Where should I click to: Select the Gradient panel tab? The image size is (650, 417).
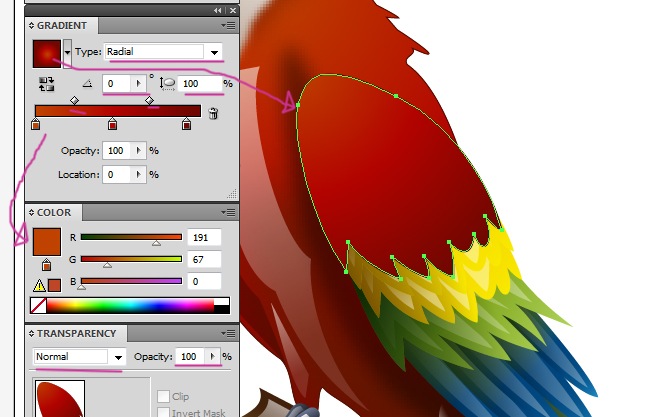[x=63, y=24]
